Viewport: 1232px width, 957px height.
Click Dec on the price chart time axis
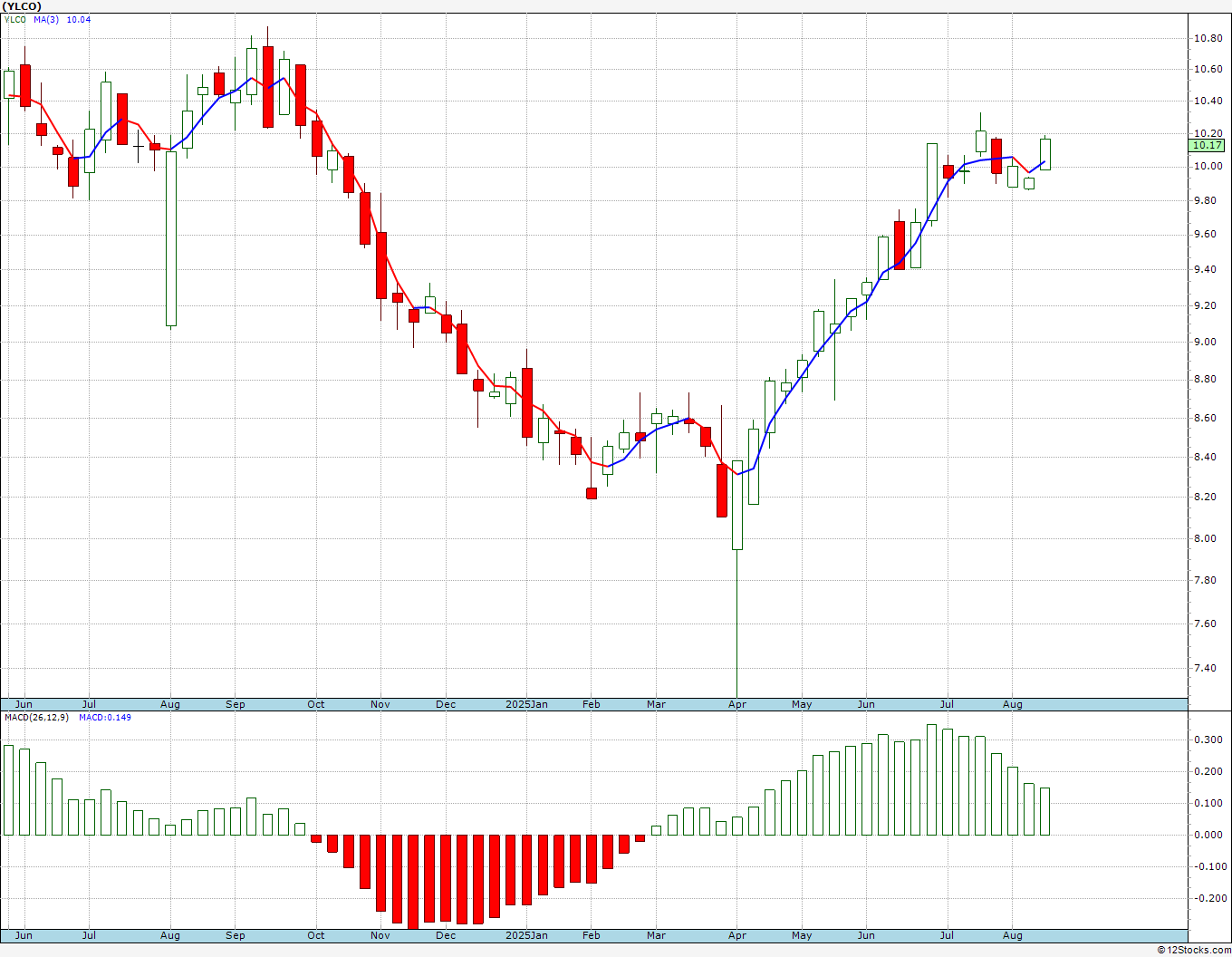pyautogui.click(x=446, y=704)
